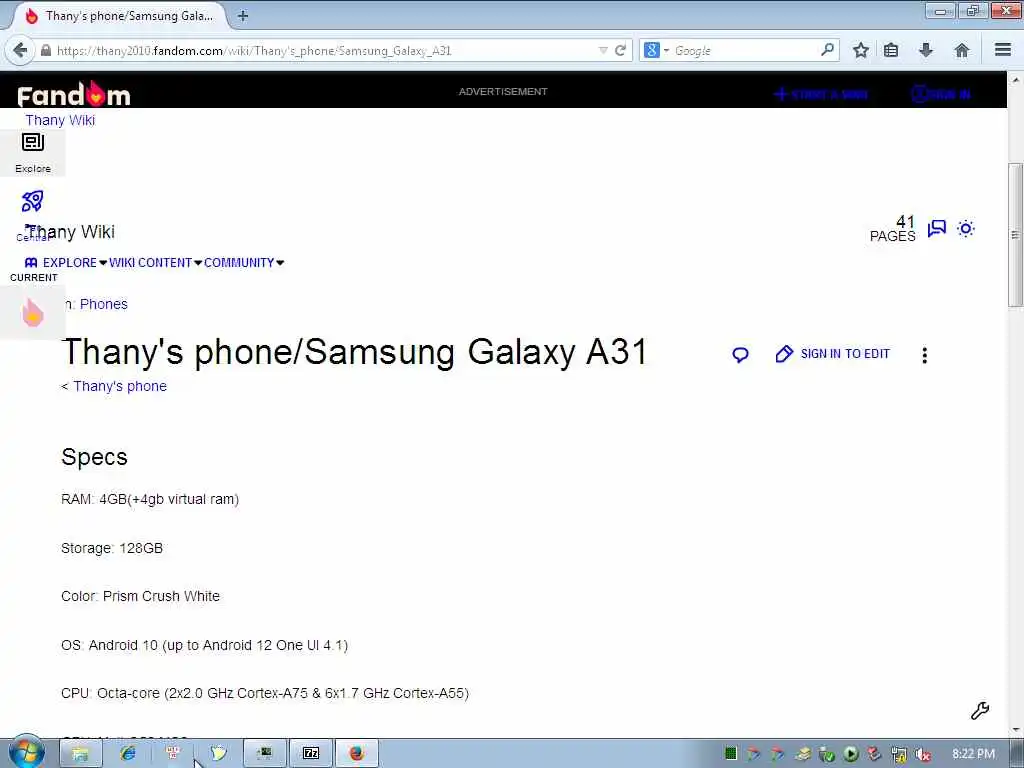The height and width of the screenshot is (768, 1024).
Task: Click the scrollbar down arrow
Action: tap(1016, 730)
